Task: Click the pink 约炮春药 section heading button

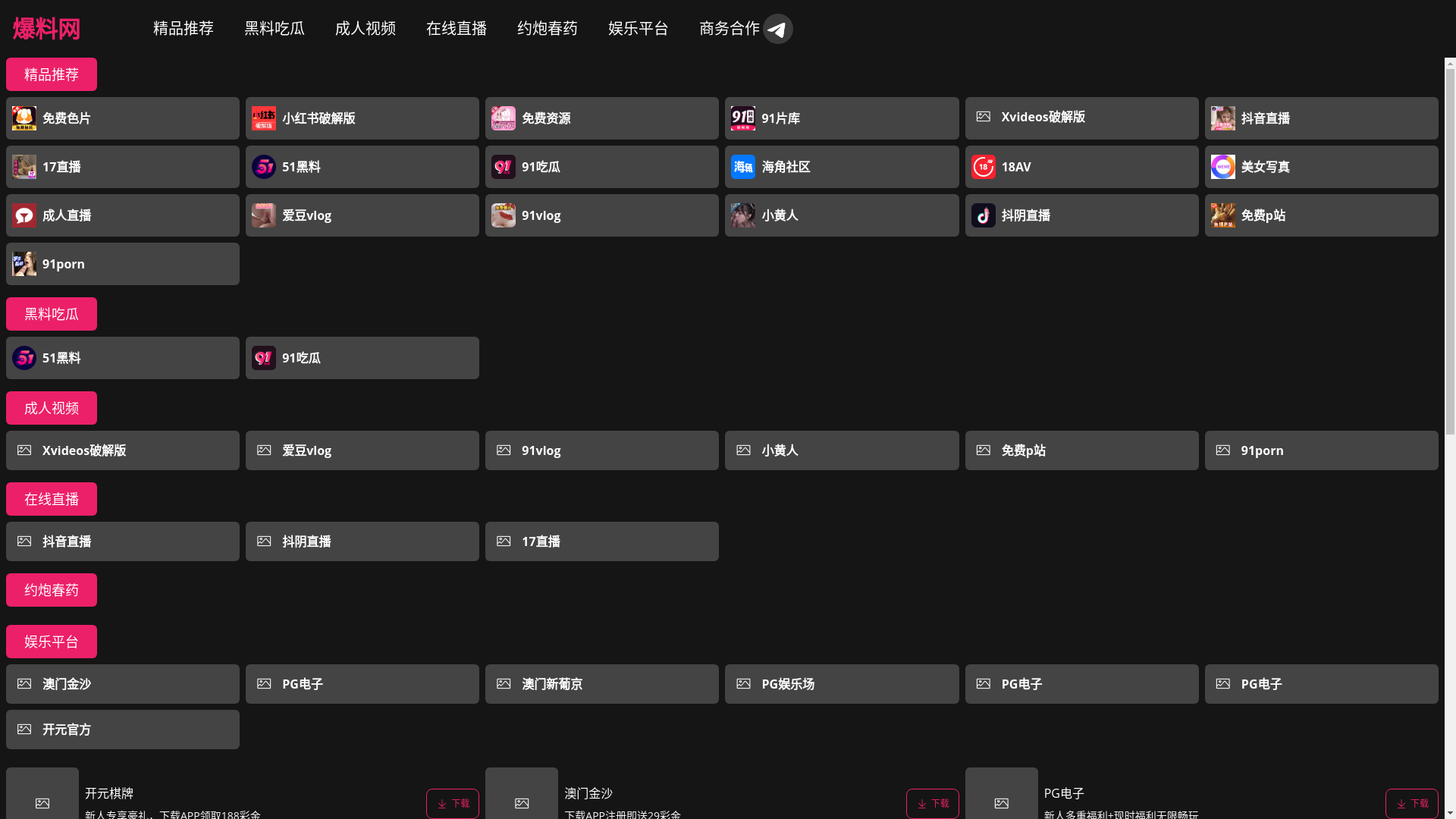Action: pyautogui.click(x=52, y=590)
